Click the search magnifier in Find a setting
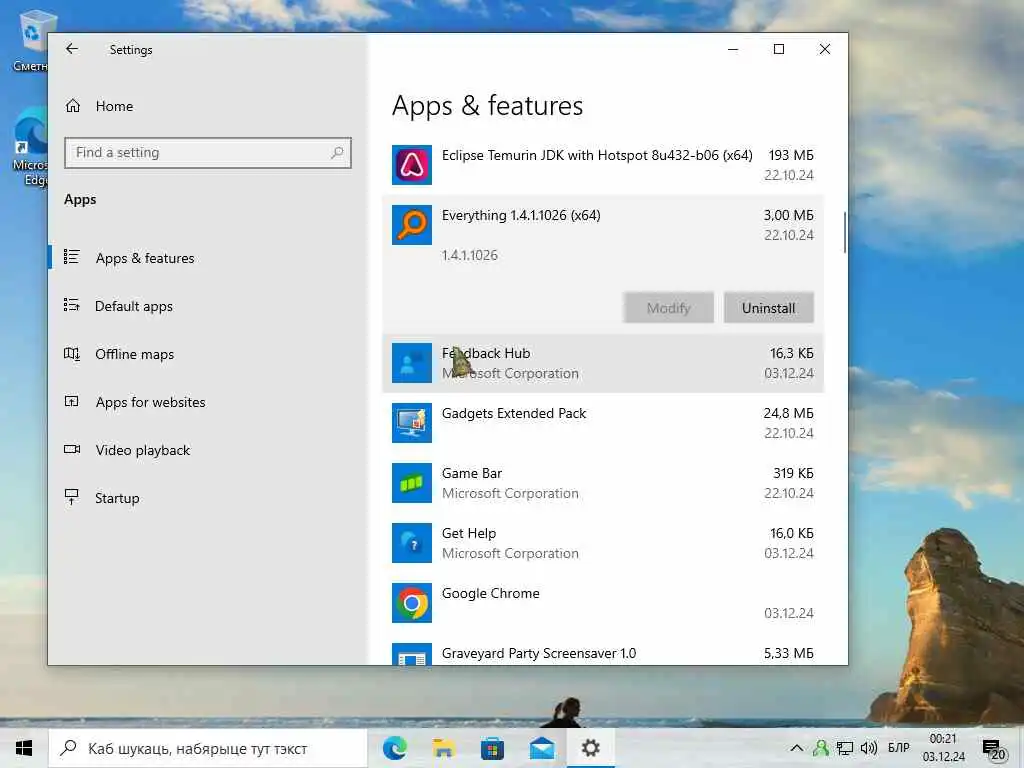 tap(337, 153)
